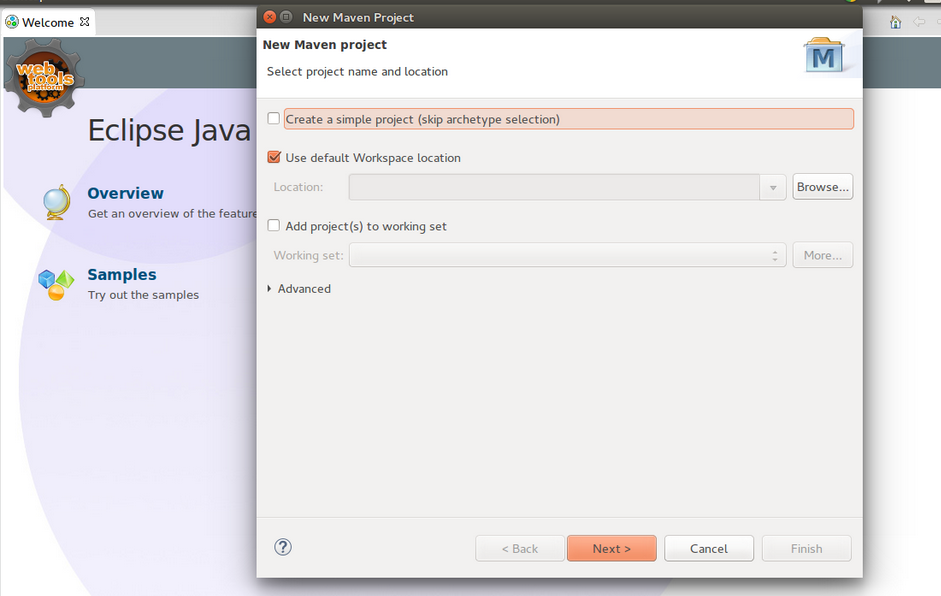Viewport: 941px width, 596px height.
Task: Open the Location dropdown arrow
Action: pyautogui.click(x=773, y=187)
